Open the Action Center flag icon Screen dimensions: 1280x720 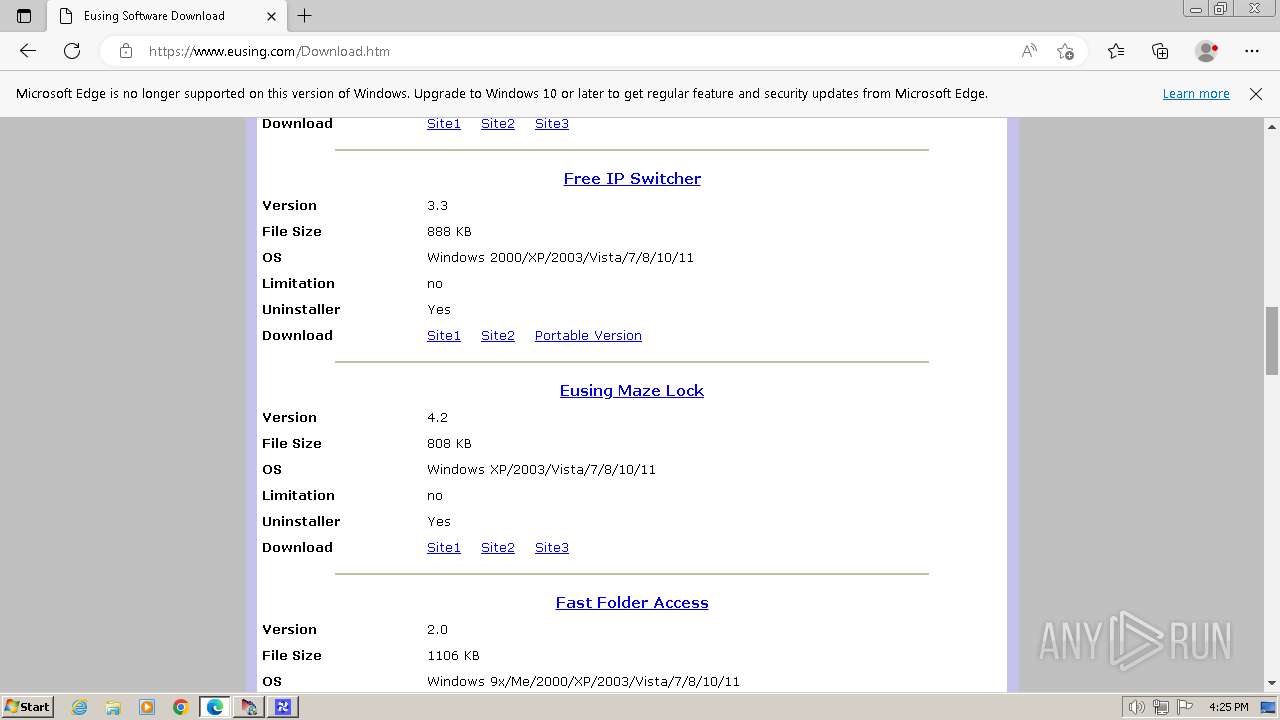[1187, 707]
